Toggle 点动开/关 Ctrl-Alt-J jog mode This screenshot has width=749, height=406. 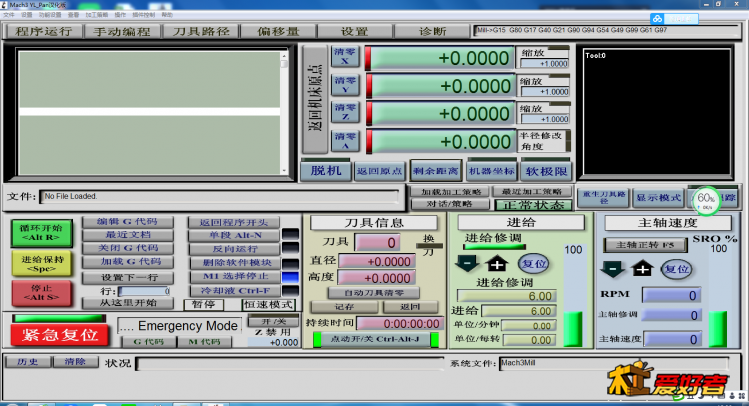click(x=375, y=339)
